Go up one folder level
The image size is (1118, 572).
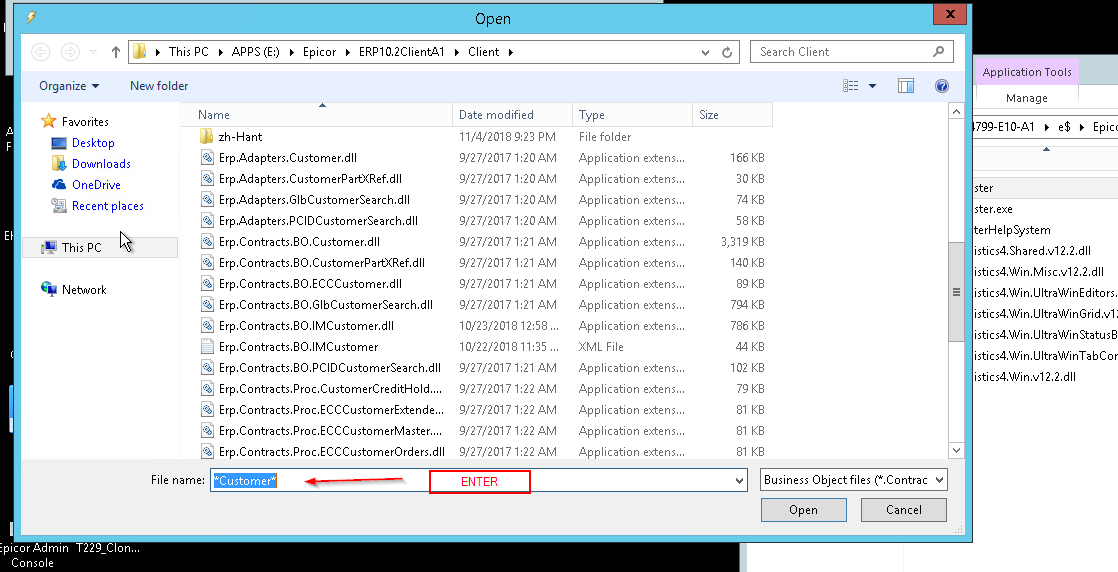click(116, 52)
